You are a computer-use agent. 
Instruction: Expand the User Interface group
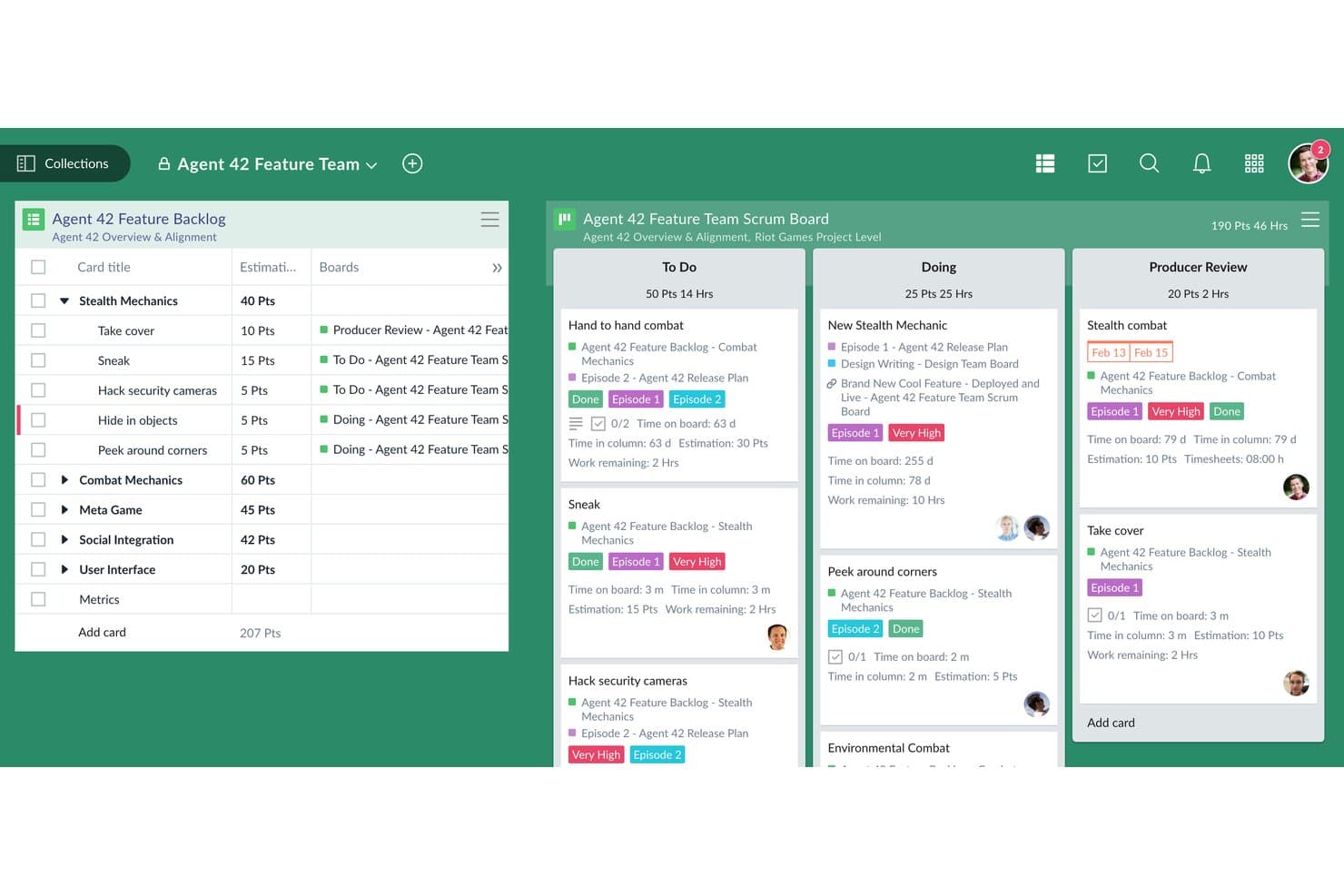(64, 569)
